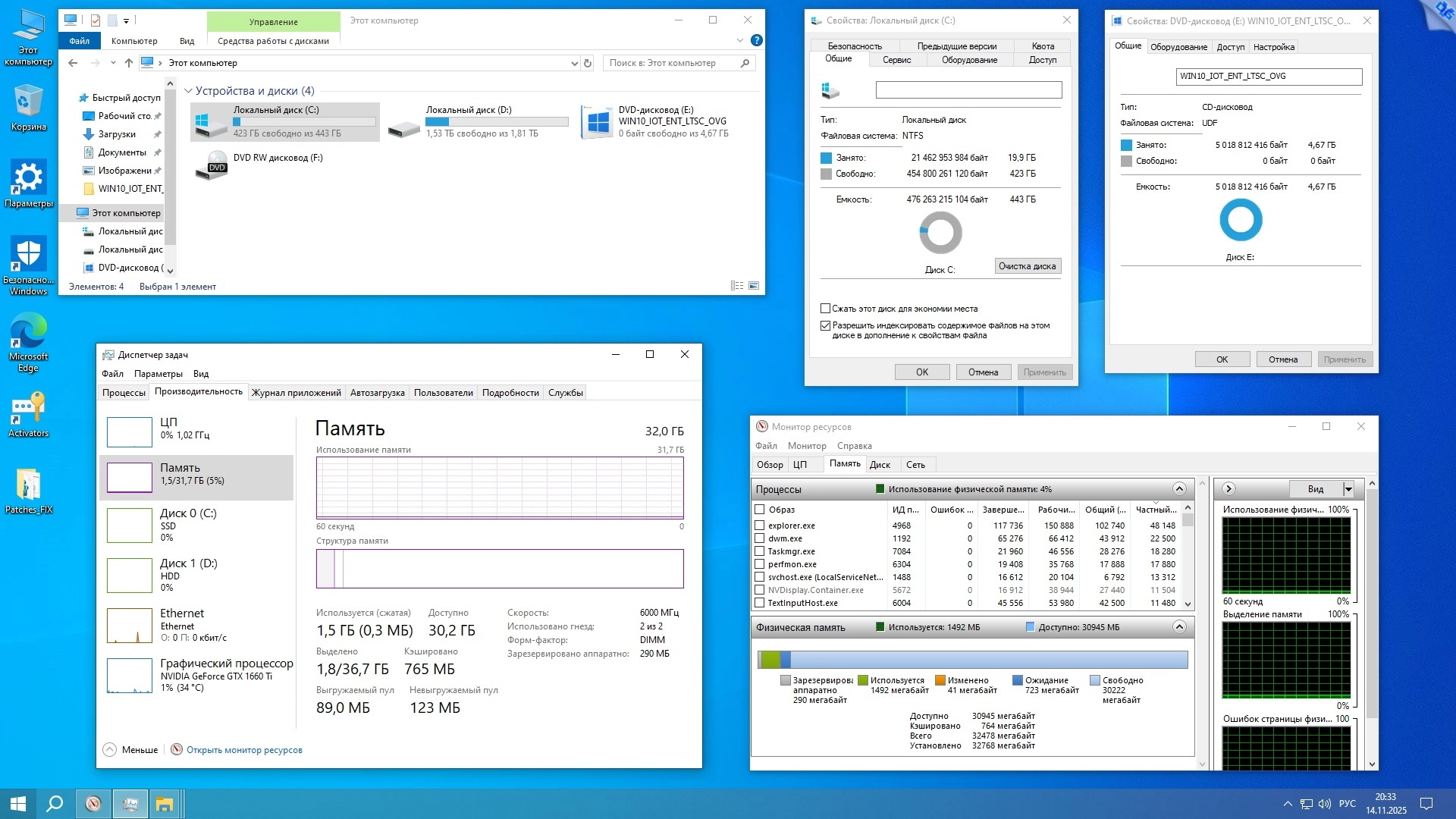Switch to Autostart tab in Task Manager
This screenshot has width=1456, height=819.
pyautogui.click(x=377, y=393)
